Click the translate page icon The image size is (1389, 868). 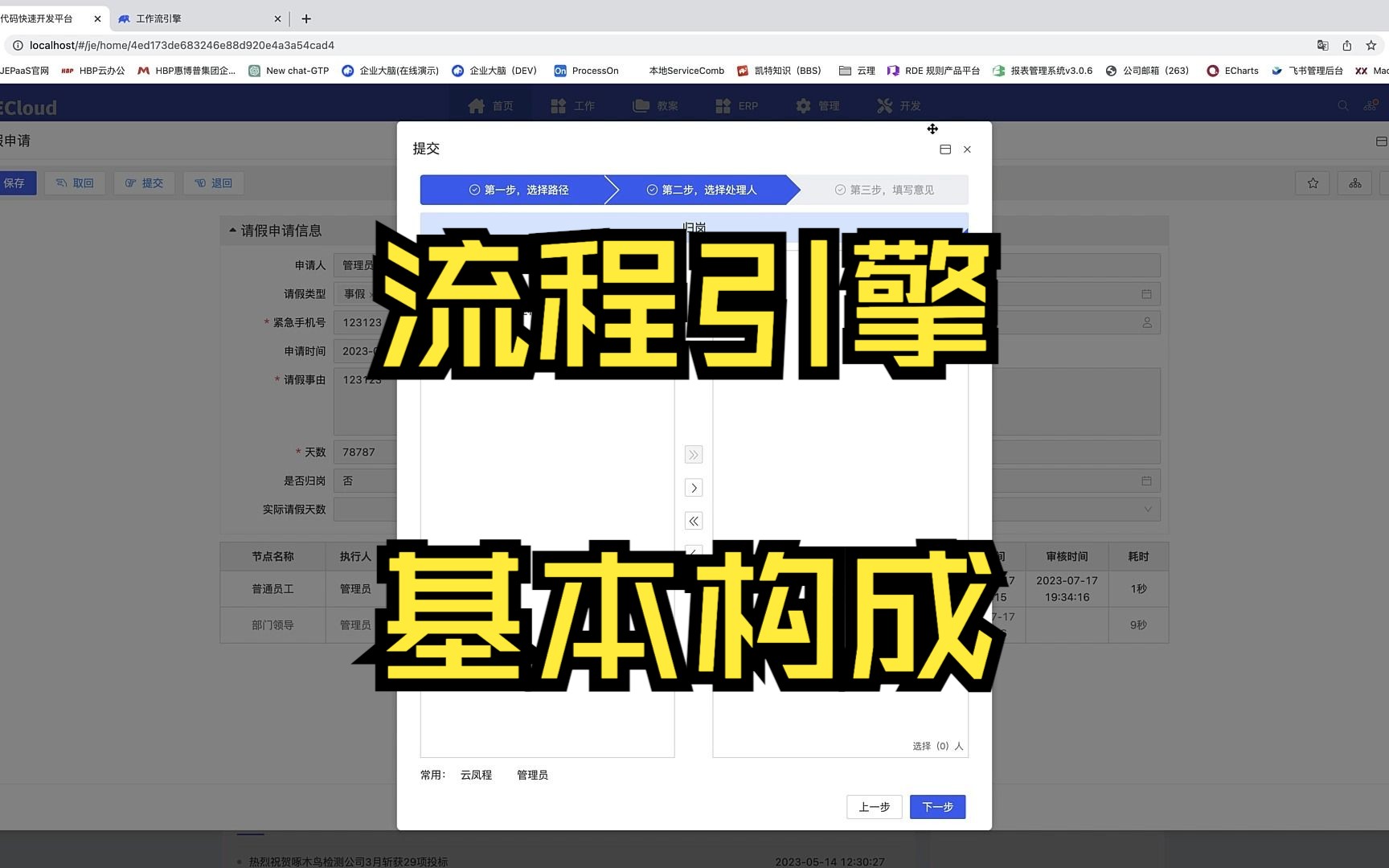click(1322, 45)
